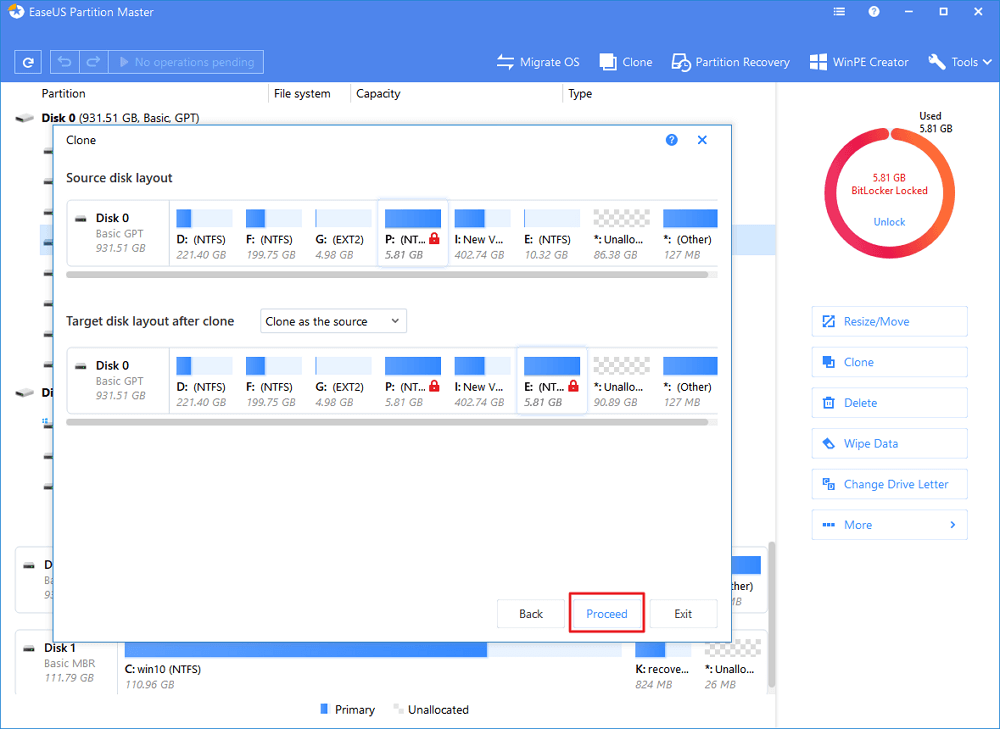
Task: Select source unallocated space of 86.38 GB
Action: [x=621, y=234]
